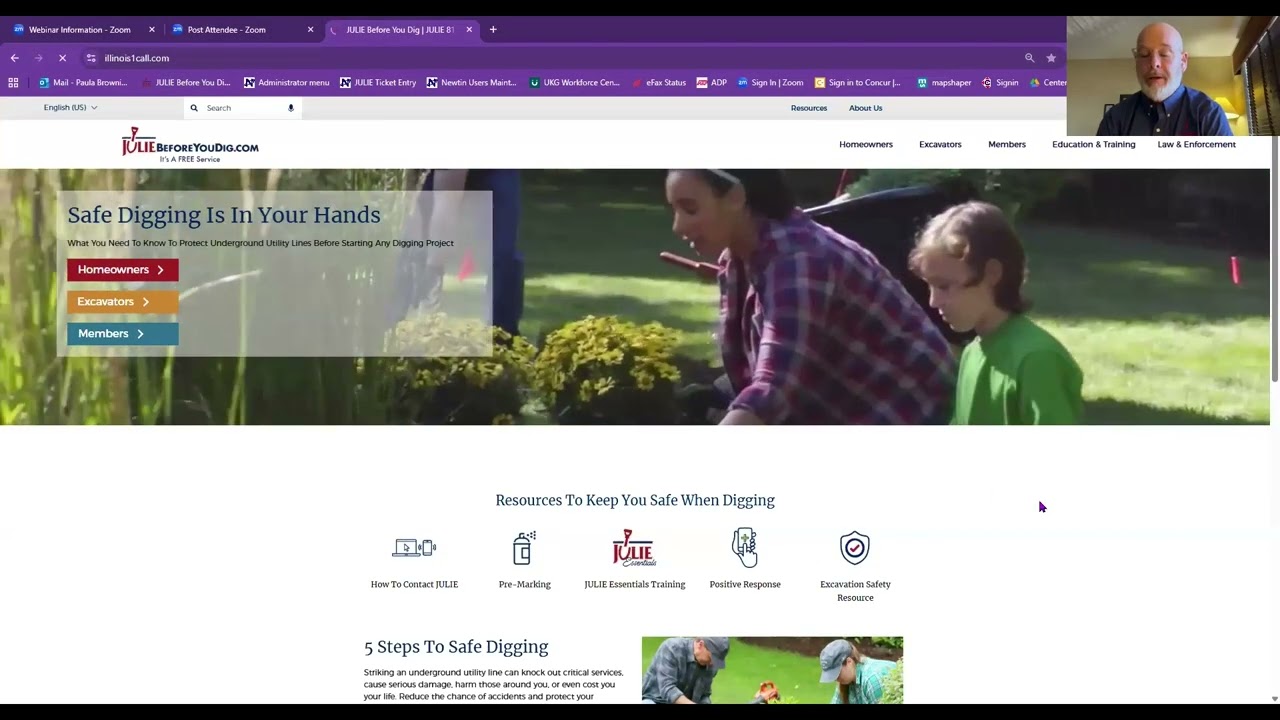This screenshot has width=1280, height=720.
Task: Click the presenter webcam video thumbnail
Action: (x=1173, y=76)
